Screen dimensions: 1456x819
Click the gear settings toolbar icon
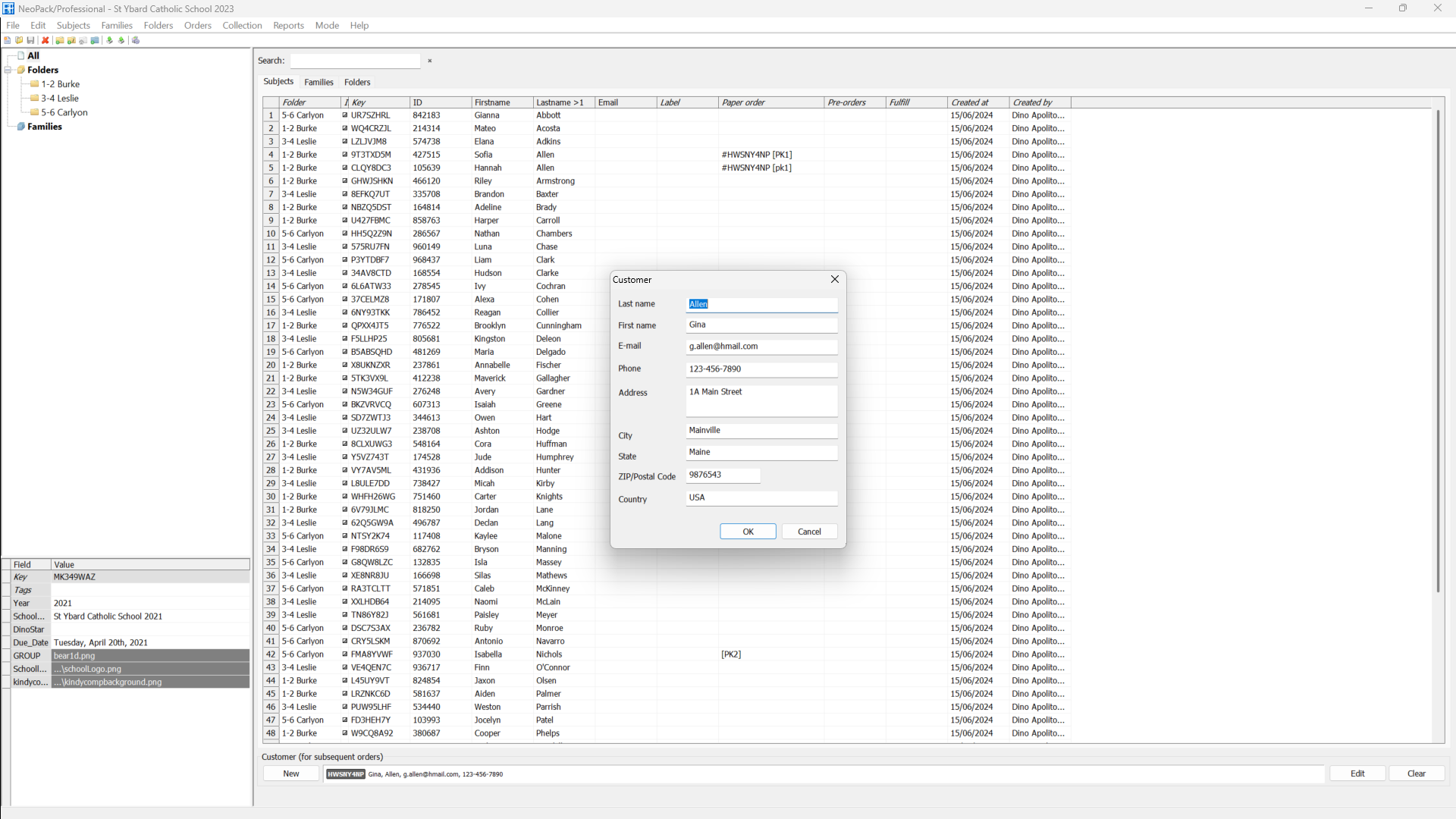point(136,40)
